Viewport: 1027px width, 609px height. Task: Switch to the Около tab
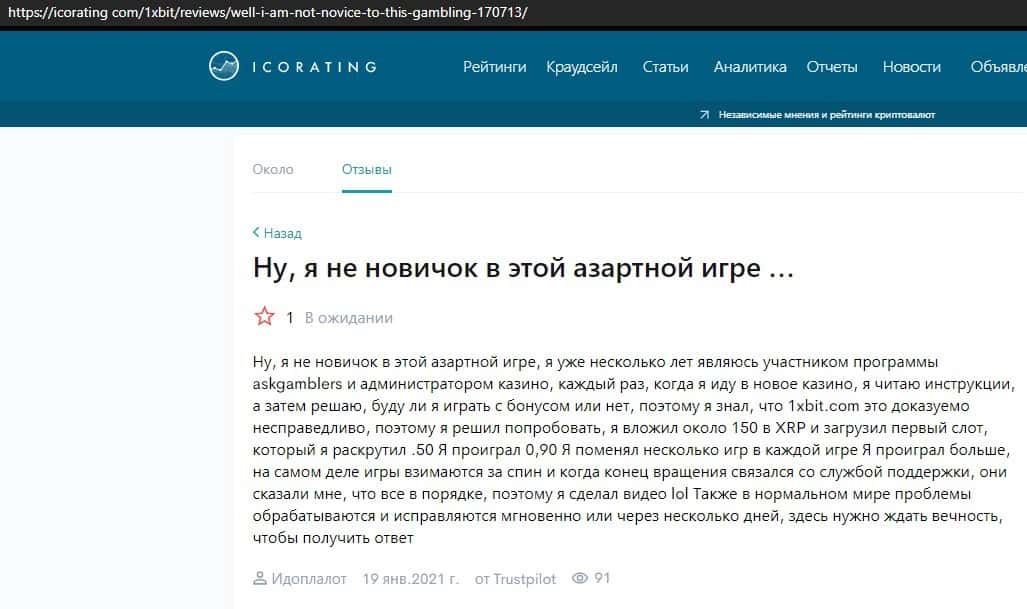point(273,170)
